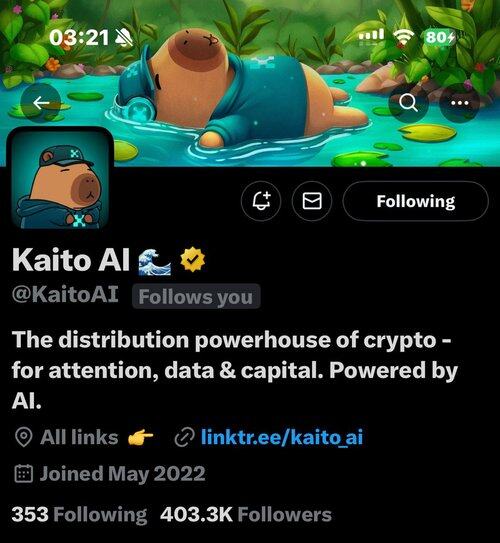Open the three-dot more options menu
This screenshot has width=500, height=543.
(x=459, y=103)
